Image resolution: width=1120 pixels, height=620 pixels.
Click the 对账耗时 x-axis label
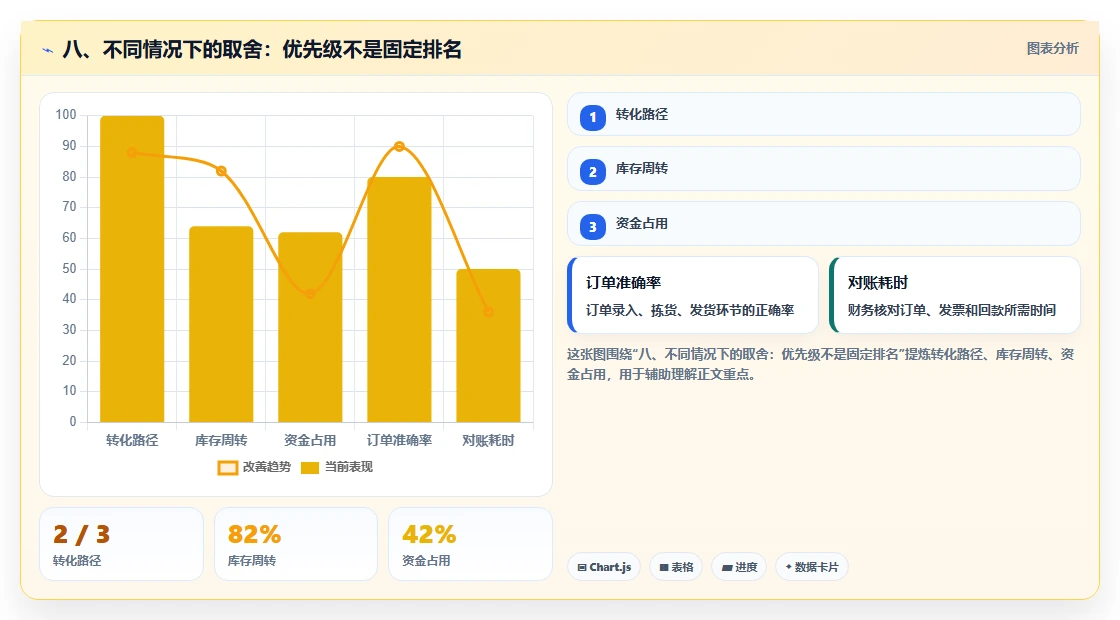tap(489, 440)
